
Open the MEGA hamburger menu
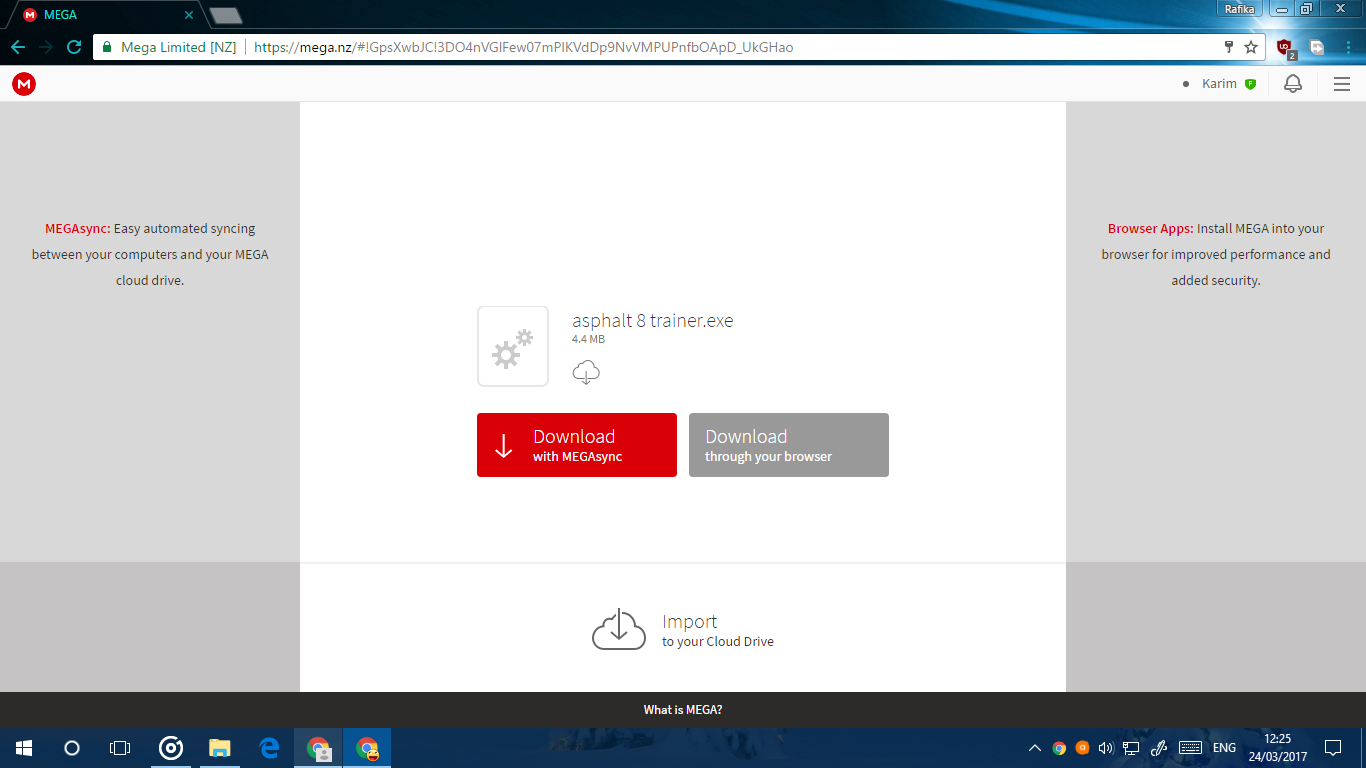(1342, 85)
